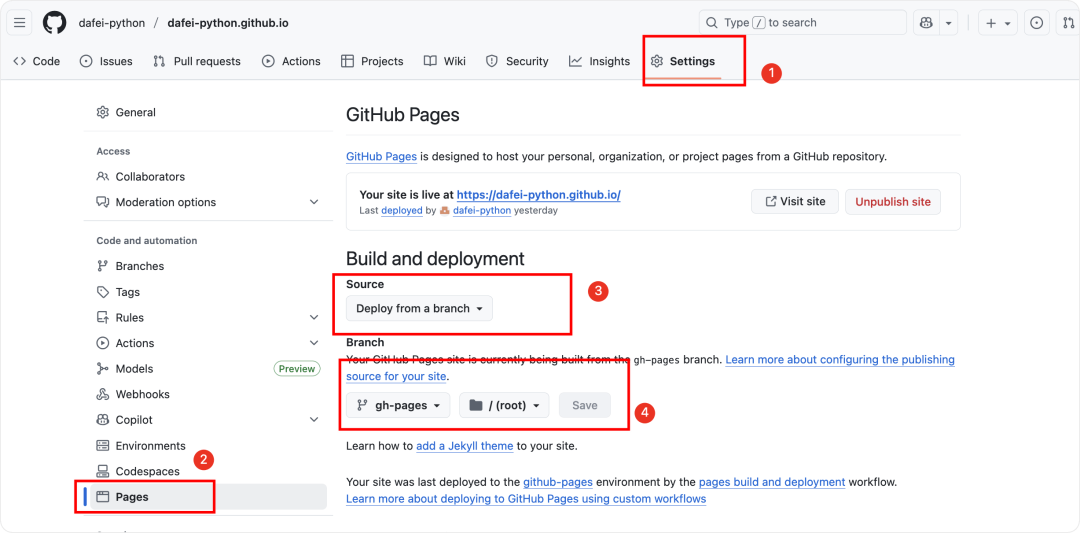
Task: Open Source Deploy from a branch dropdown
Action: click(419, 309)
